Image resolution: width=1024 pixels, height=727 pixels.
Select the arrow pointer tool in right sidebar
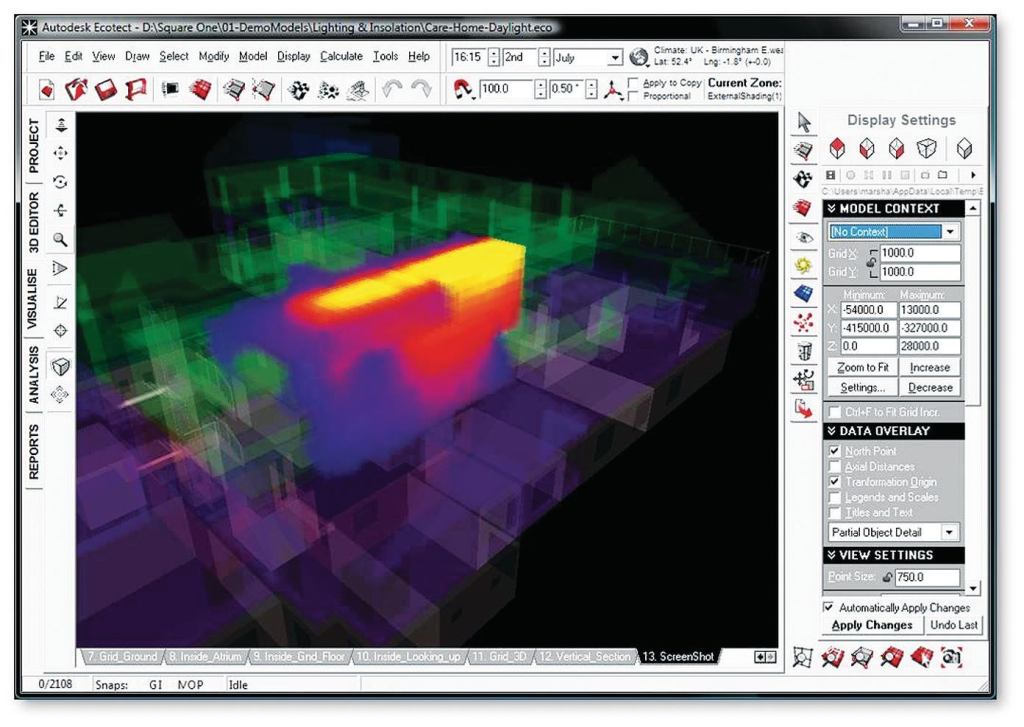tap(802, 122)
